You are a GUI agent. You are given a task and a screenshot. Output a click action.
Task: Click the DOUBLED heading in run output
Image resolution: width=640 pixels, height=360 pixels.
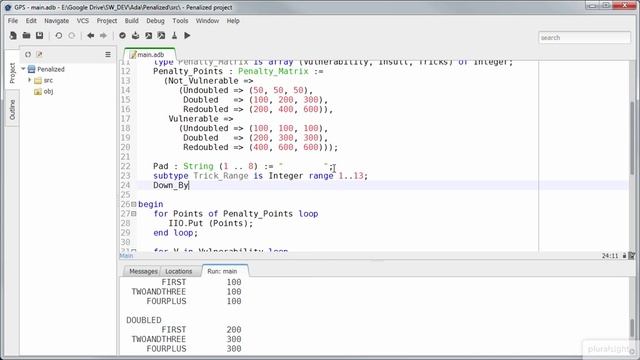click(x=144, y=320)
